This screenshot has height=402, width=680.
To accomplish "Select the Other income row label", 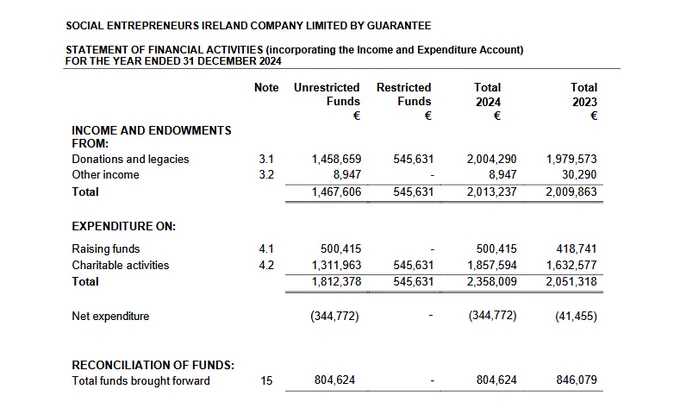I will (x=105, y=175).
